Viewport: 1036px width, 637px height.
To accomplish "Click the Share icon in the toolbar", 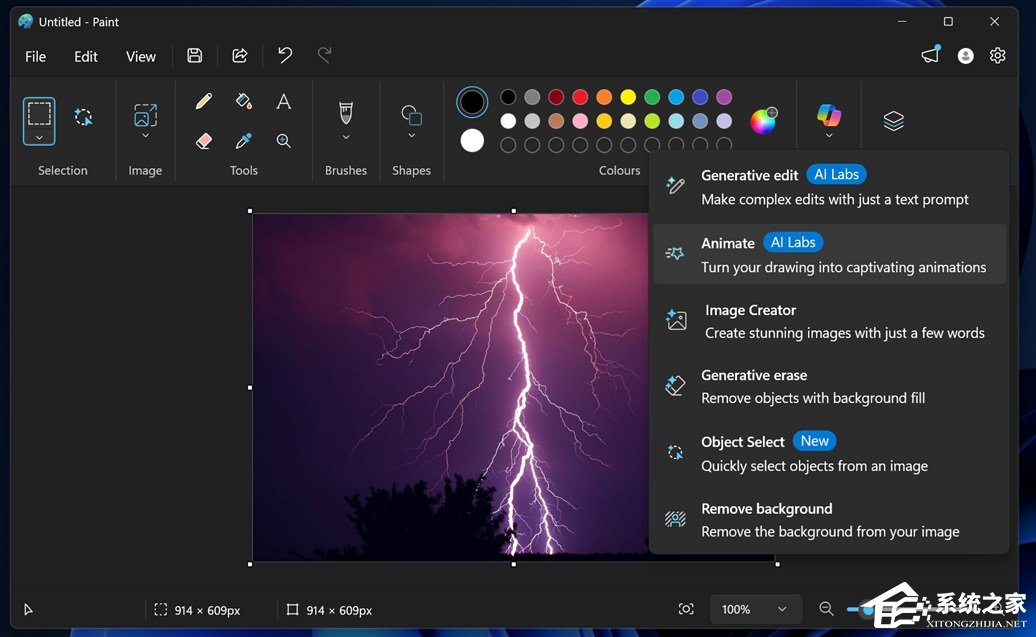I will point(239,56).
